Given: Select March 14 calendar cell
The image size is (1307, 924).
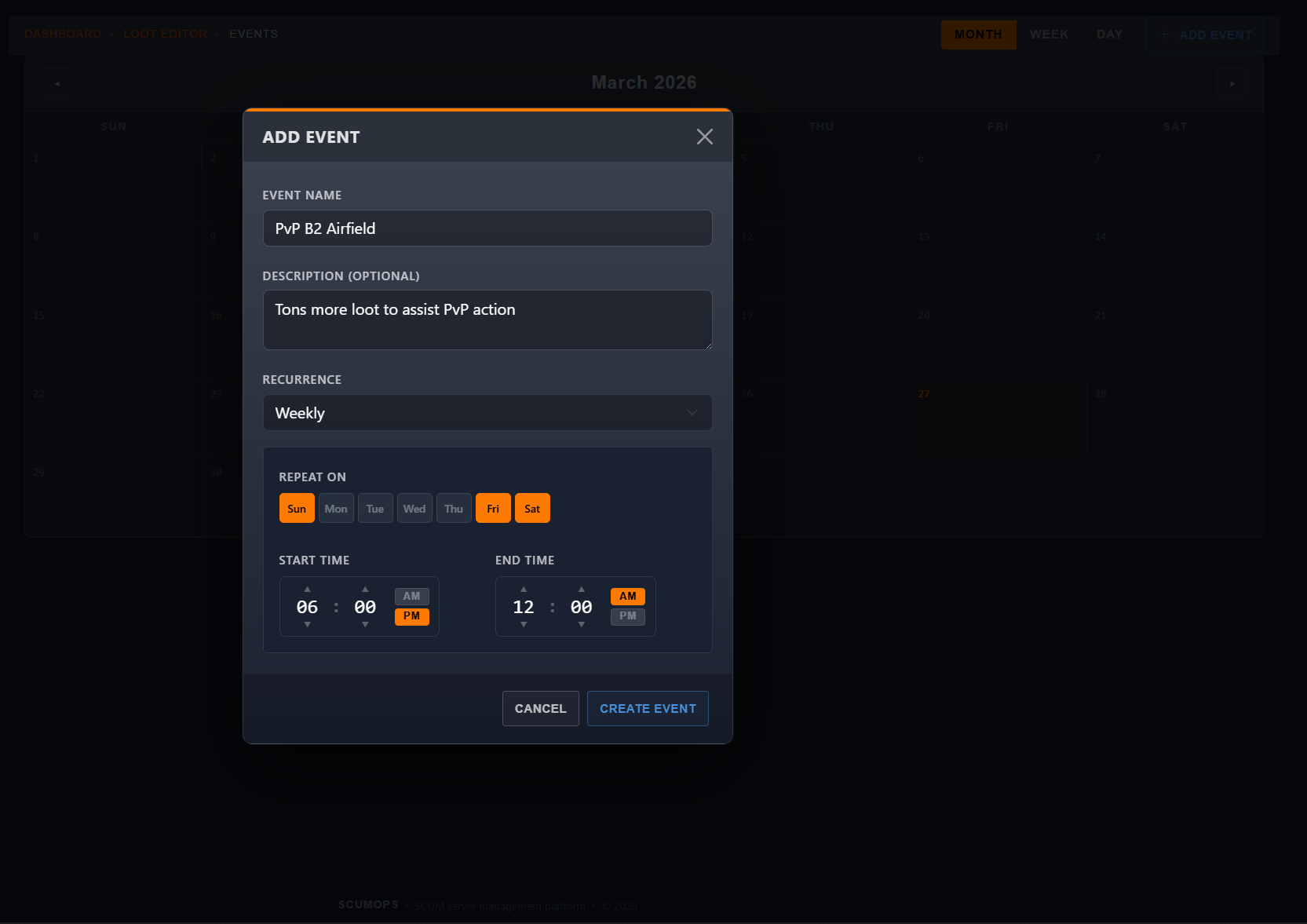Looking at the screenshot, I should pos(1175,261).
